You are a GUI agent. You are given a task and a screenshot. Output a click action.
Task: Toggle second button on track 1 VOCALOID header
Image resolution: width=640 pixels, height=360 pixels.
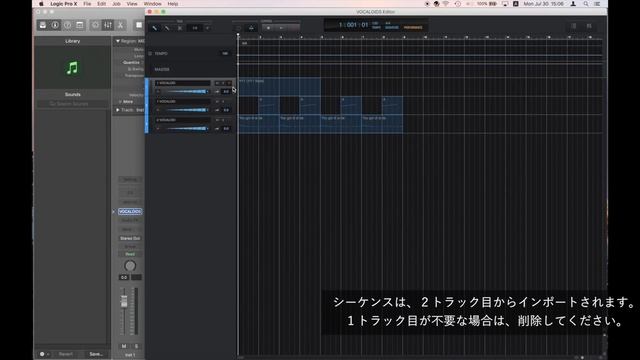pyautogui.click(x=223, y=83)
